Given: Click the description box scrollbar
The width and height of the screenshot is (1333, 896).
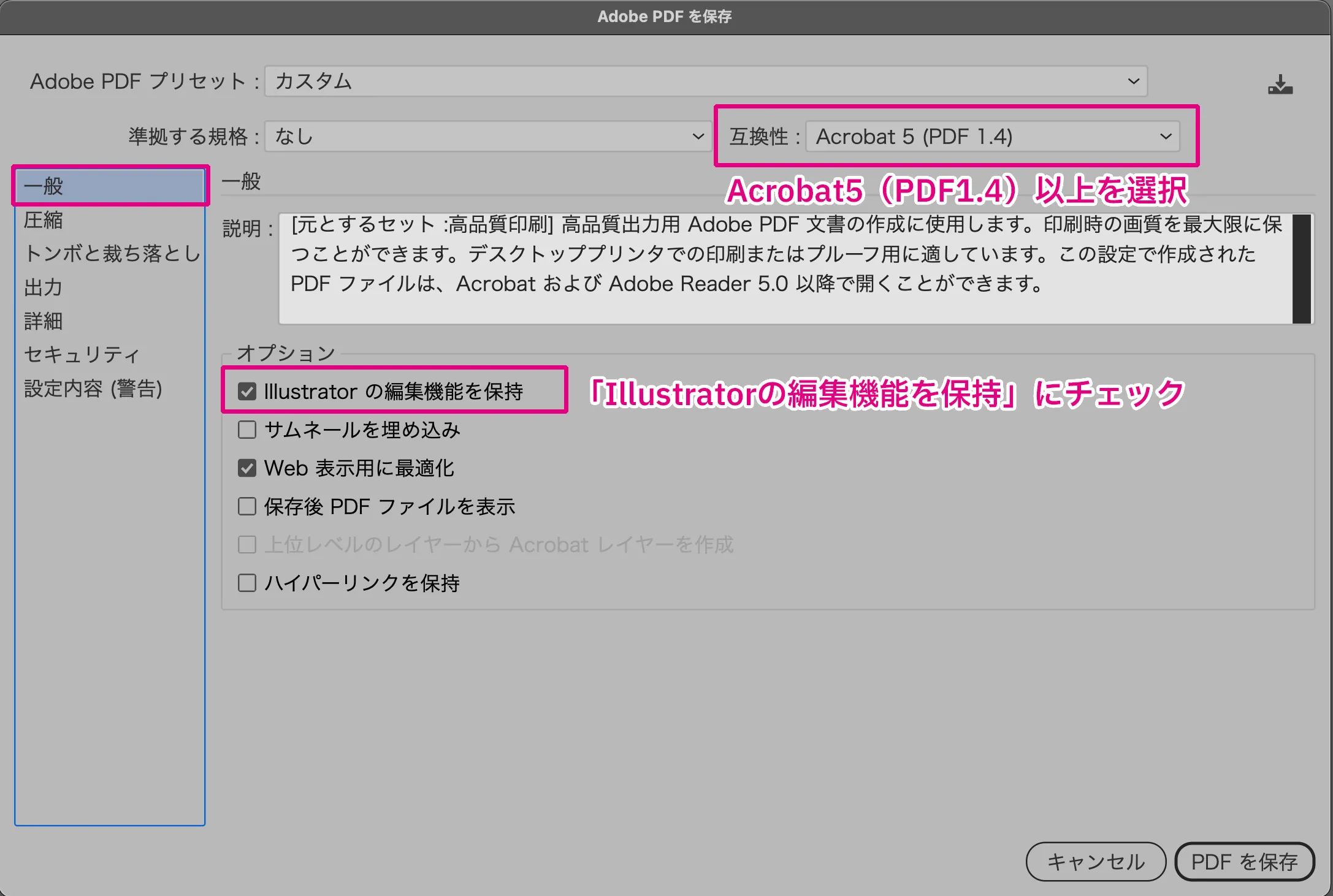Looking at the screenshot, I should click(1302, 268).
